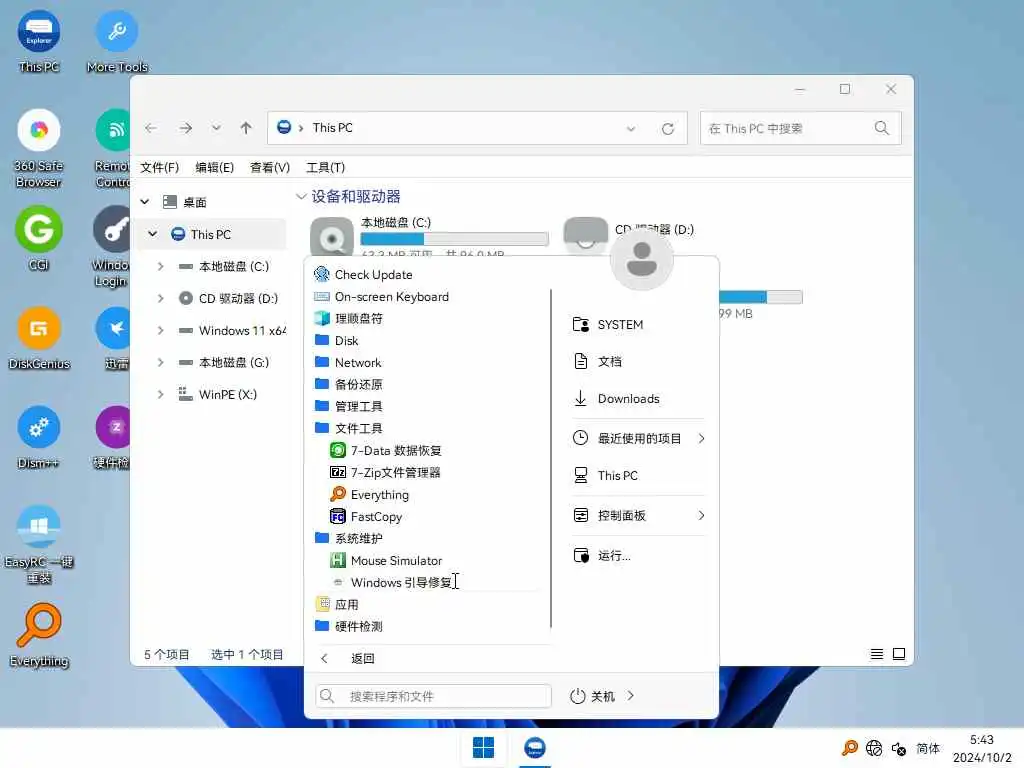Launch DiskGenius desktop icon
This screenshot has height=768, width=1024.
pyautogui.click(x=39, y=338)
